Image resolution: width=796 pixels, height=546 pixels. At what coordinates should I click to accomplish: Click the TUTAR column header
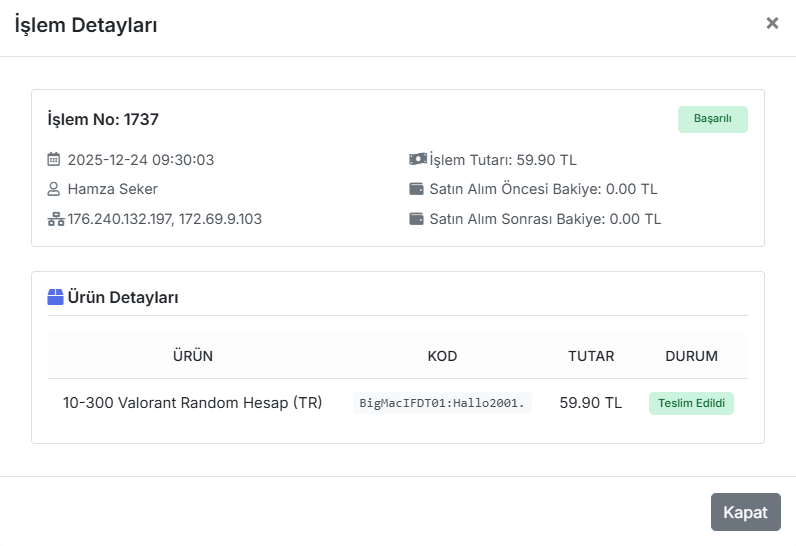coord(591,356)
